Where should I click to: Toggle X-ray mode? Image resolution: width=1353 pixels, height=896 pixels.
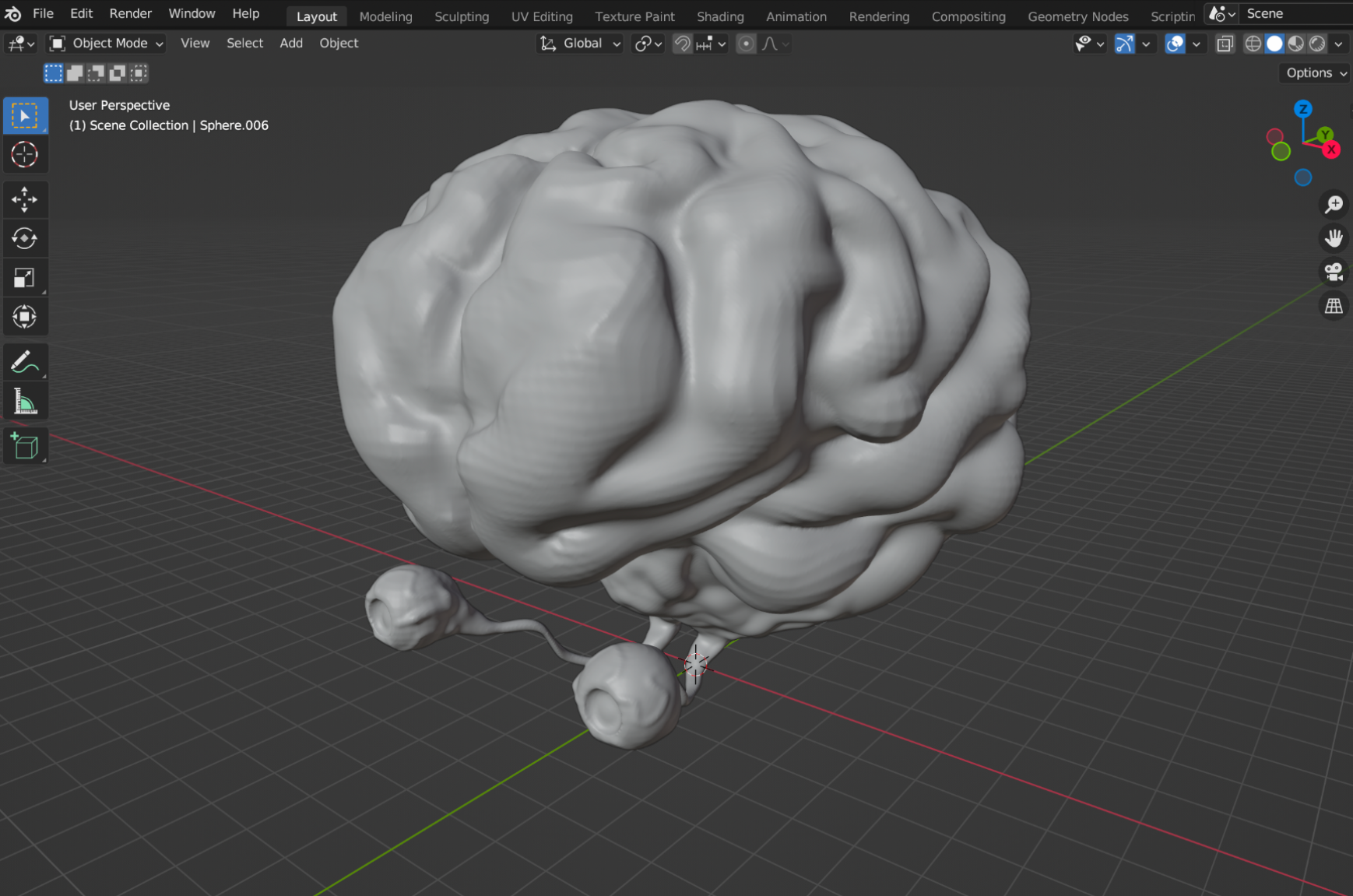[x=1225, y=44]
